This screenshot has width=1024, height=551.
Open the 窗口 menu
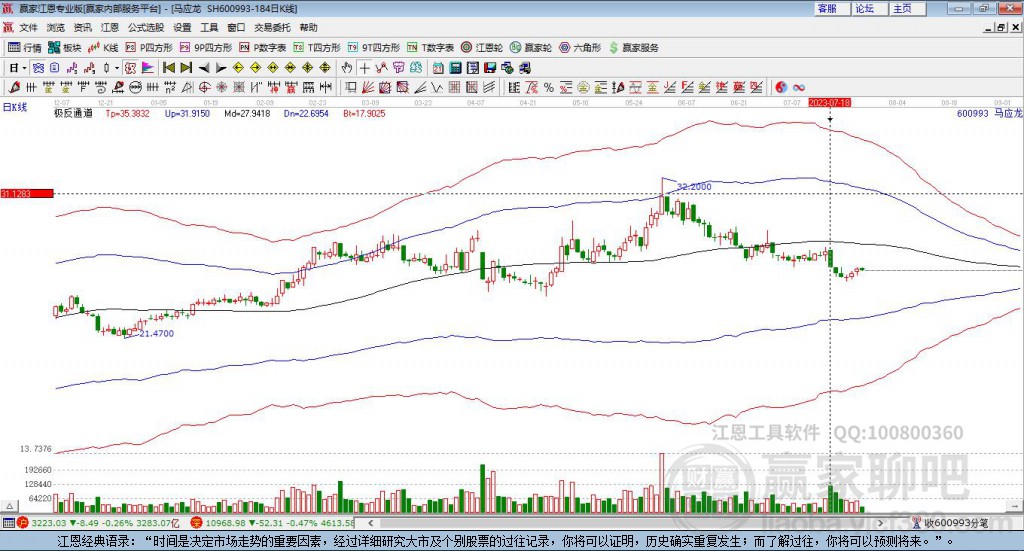tap(236, 27)
